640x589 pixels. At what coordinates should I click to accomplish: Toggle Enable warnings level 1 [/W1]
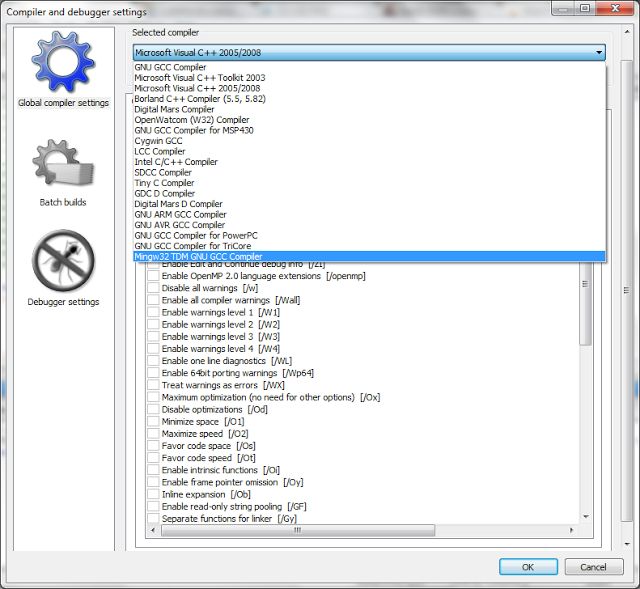pos(153,312)
